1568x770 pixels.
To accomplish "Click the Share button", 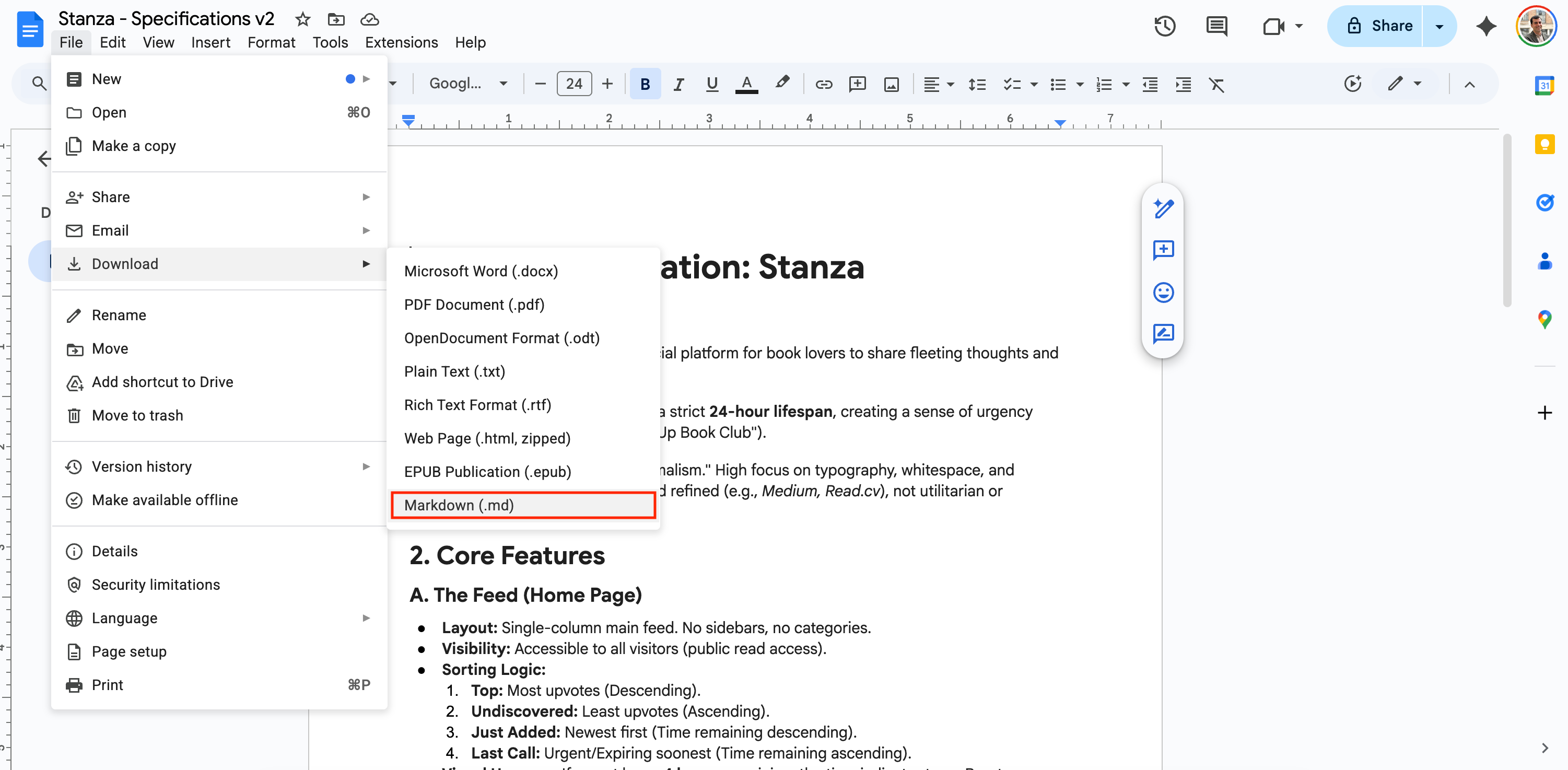I will tap(1380, 26).
